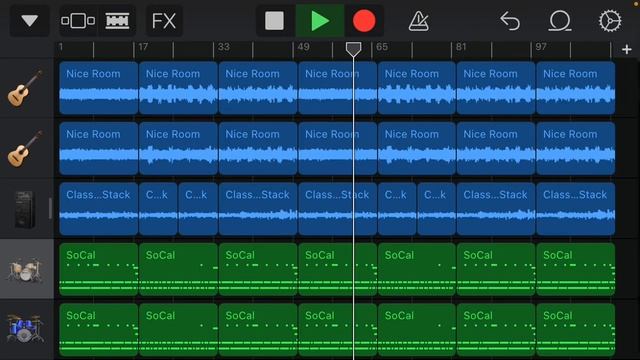
Task: Tap the track header expand handle beside amp
Action: coord(50,209)
